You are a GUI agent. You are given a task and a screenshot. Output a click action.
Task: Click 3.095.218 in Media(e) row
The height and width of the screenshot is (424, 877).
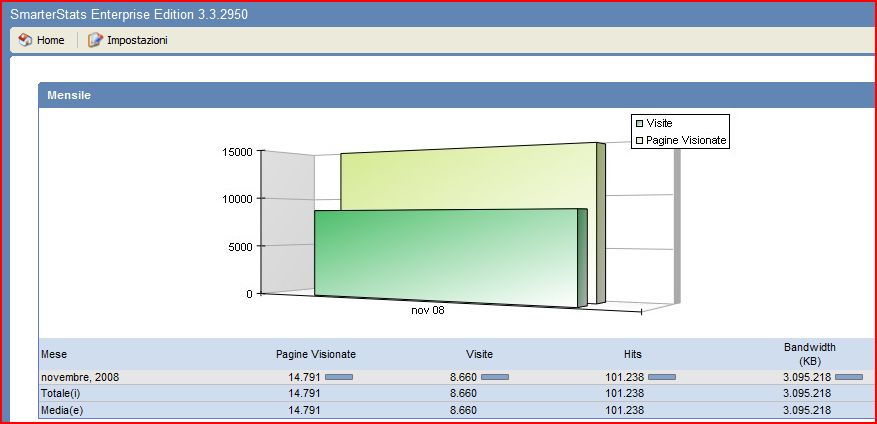tap(807, 410)
